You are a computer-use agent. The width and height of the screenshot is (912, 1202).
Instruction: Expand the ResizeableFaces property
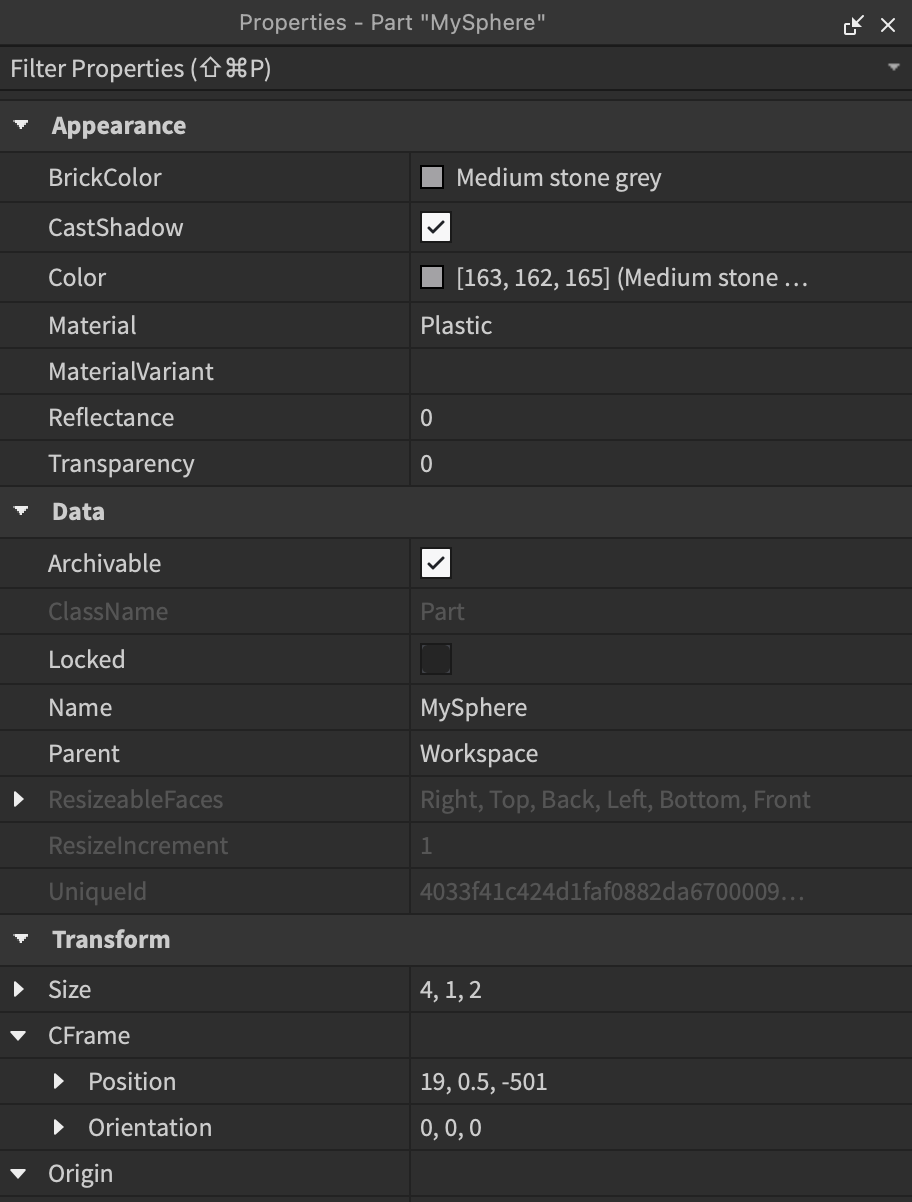pos(19,799)
